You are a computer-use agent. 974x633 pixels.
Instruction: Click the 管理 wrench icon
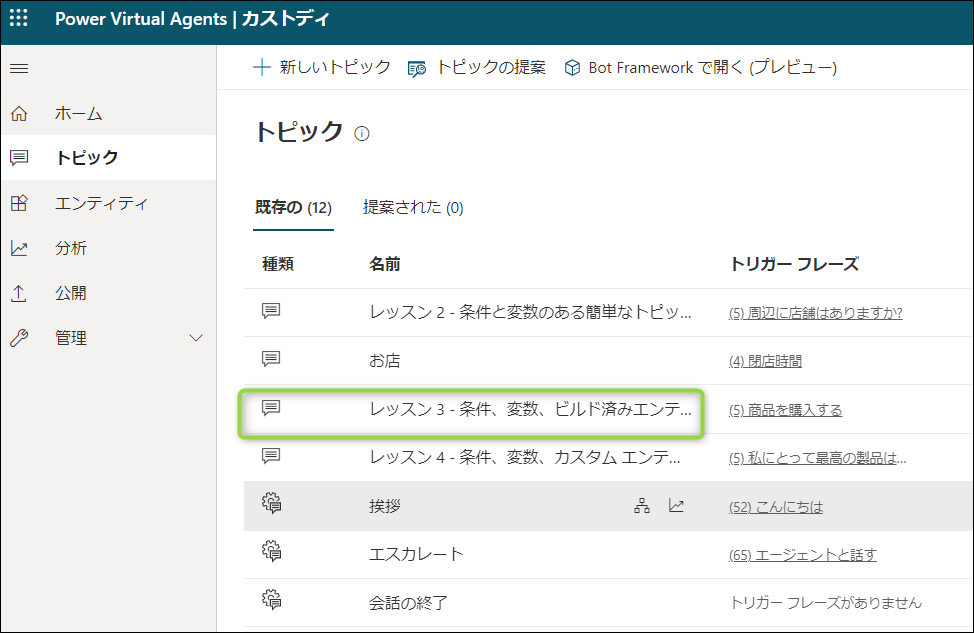pyautogui.click(x=19, y=338)
